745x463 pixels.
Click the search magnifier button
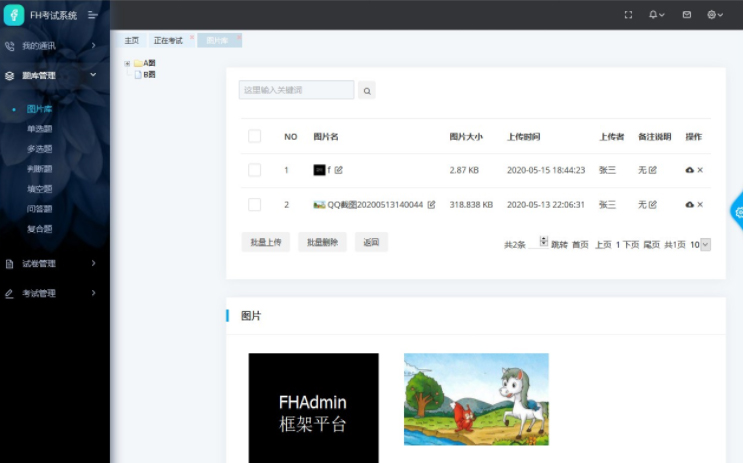click(367, 91)
